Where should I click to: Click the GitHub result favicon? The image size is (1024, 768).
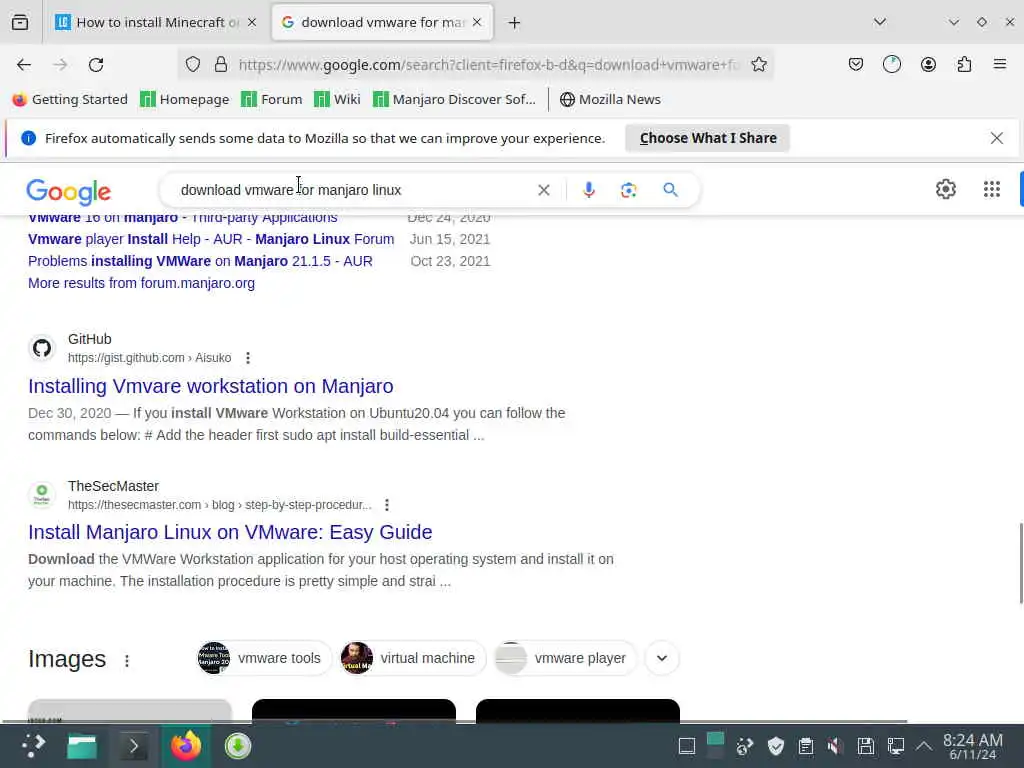[x=42, y=348]
